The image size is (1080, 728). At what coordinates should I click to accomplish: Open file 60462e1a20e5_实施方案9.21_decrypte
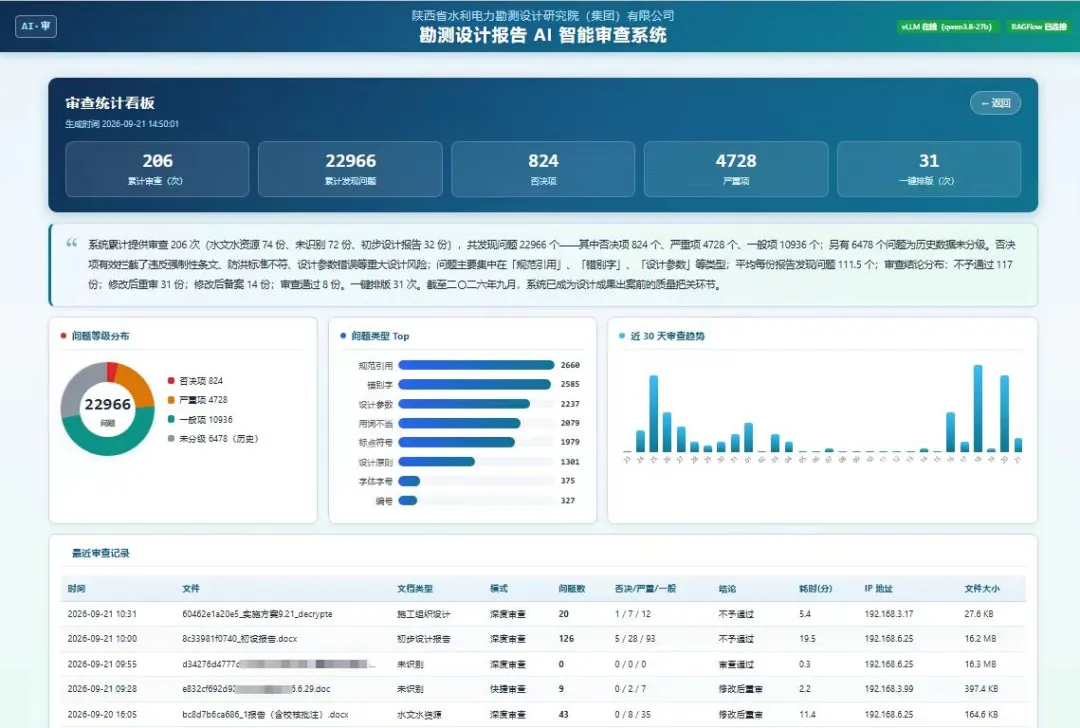257,614
